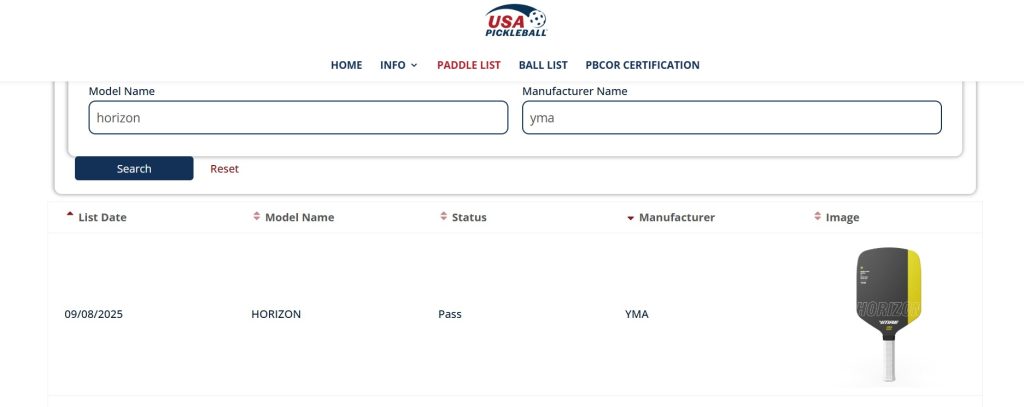
Task: Navigate to PBCOR CERTIFICATION
Action: (642, 65)
